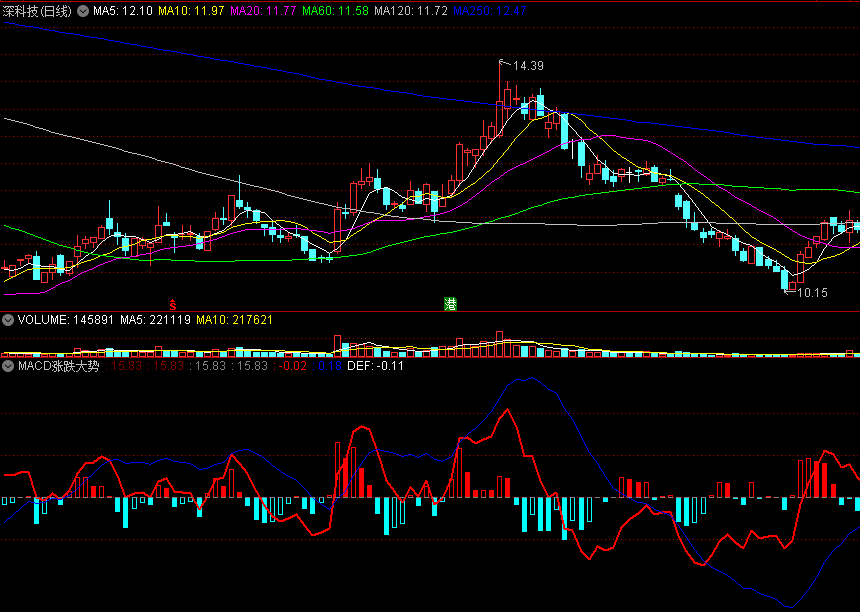Click the DEF: -0.11 readout
This screenshot has height=612, width=860.
(376, 366)
